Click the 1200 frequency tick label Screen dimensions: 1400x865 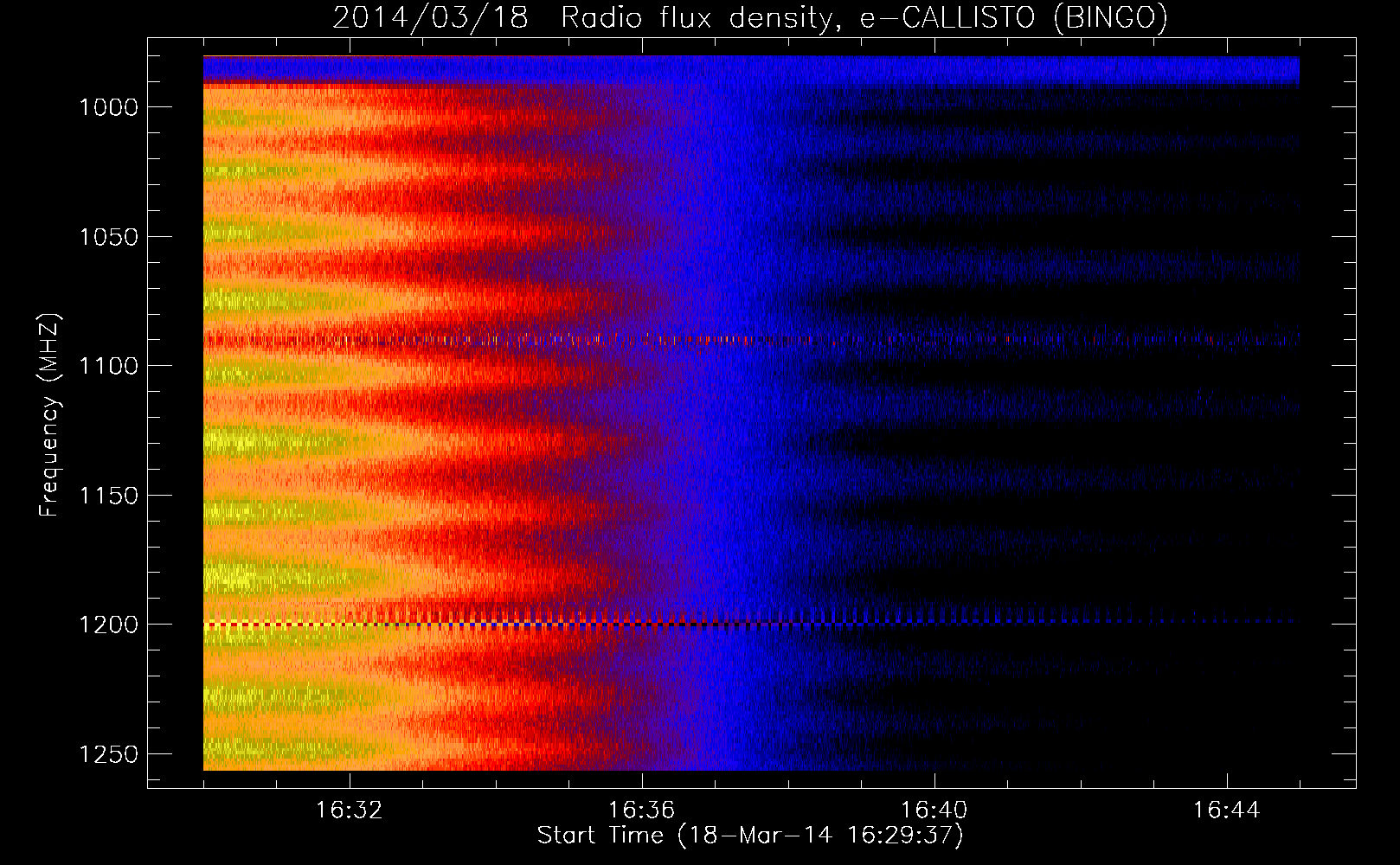(108, 625)
